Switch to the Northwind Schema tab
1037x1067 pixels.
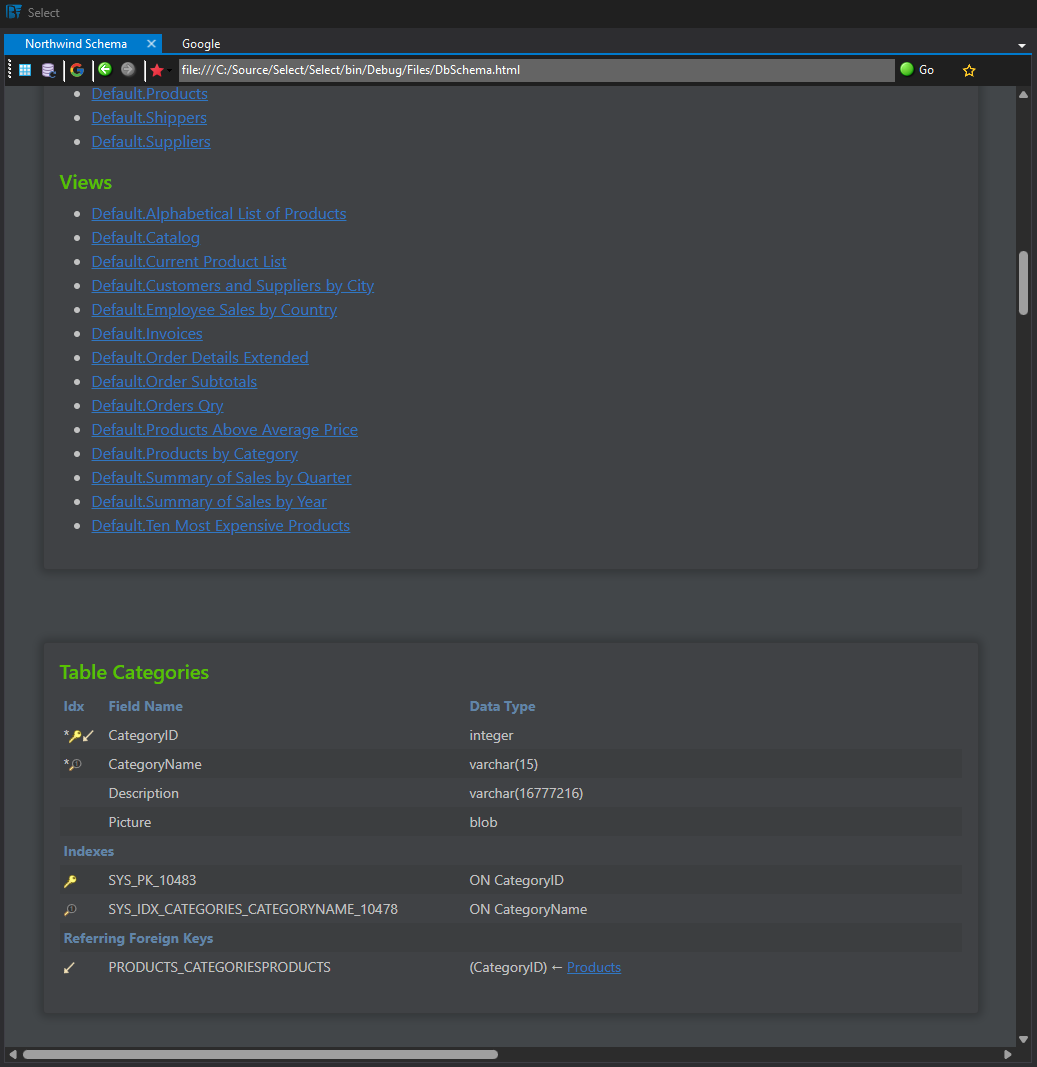pos(76,44)
